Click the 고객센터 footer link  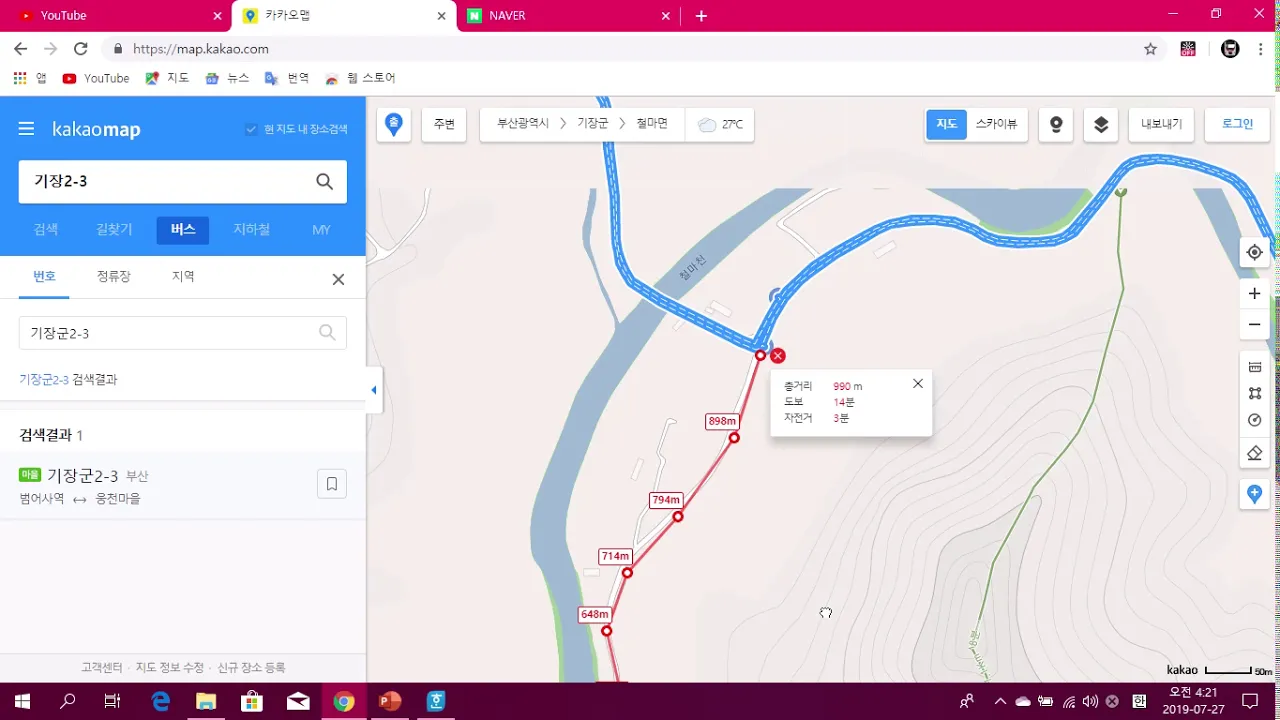102,667
